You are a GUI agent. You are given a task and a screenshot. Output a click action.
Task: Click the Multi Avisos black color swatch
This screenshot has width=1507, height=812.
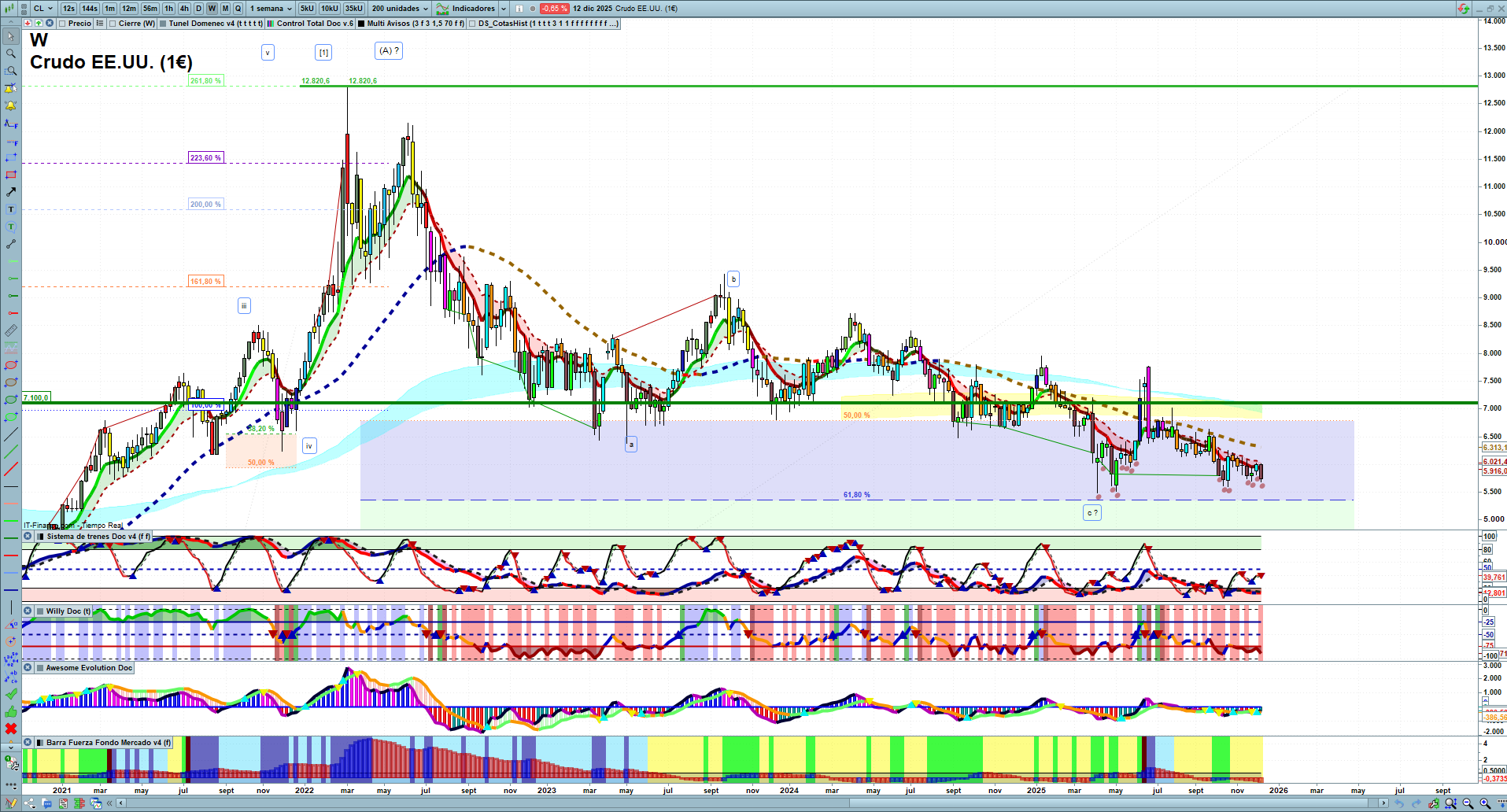pyautogui.click(x=361, y=24)
